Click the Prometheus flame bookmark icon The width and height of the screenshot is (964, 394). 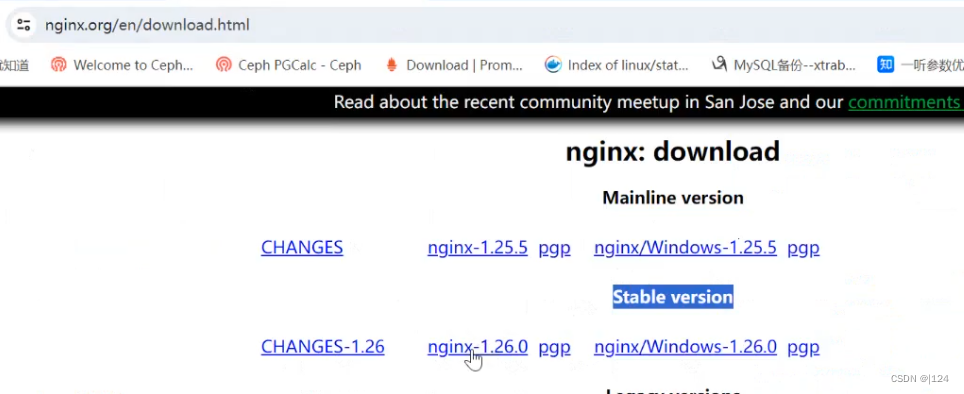click(392, 65)
